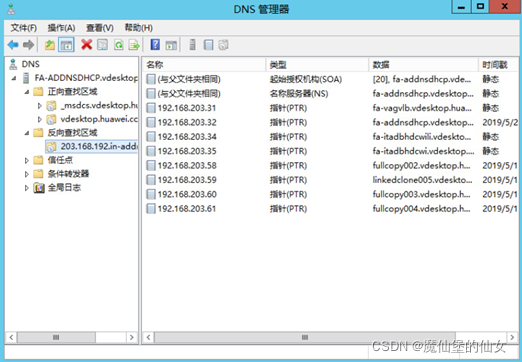The image size is (522, 362).
Task: Open the Properties toolbar icon
Action: (x=102, y=45)
